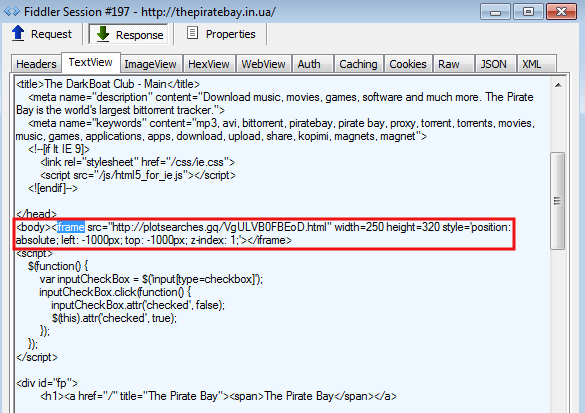Click the Properties document icon
Image resolution: width=585 pixels, height=413 pixels.
pos(193,33)
